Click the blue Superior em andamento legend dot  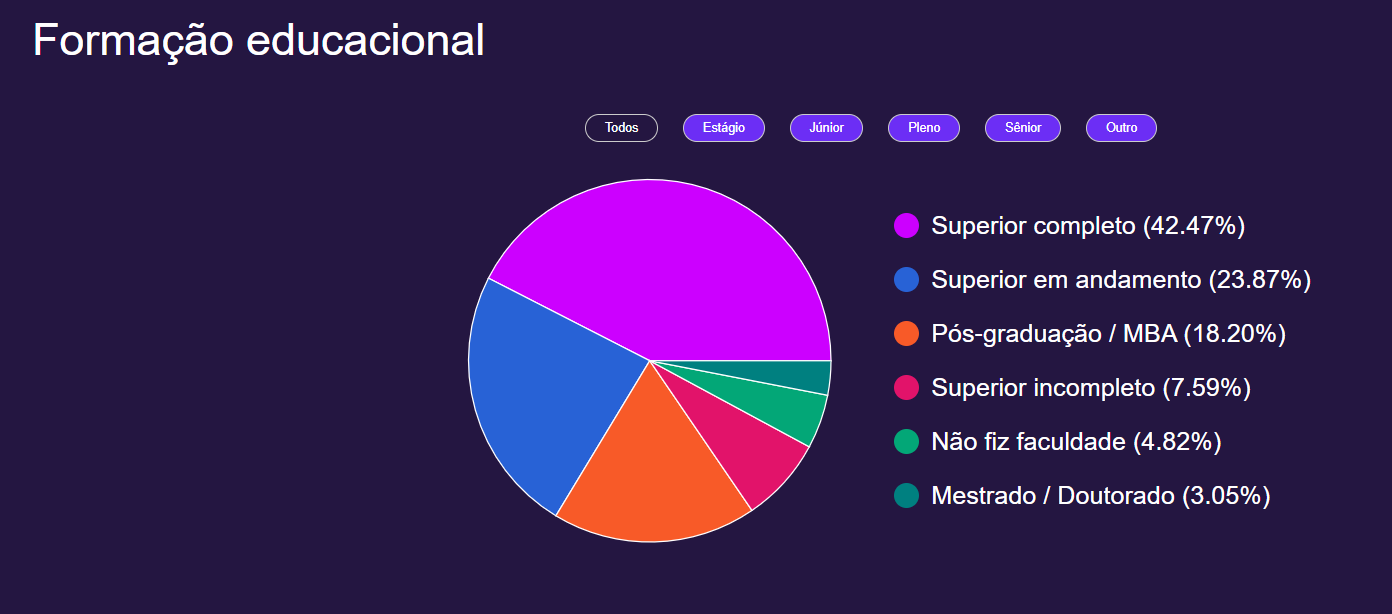coord(906,279)
